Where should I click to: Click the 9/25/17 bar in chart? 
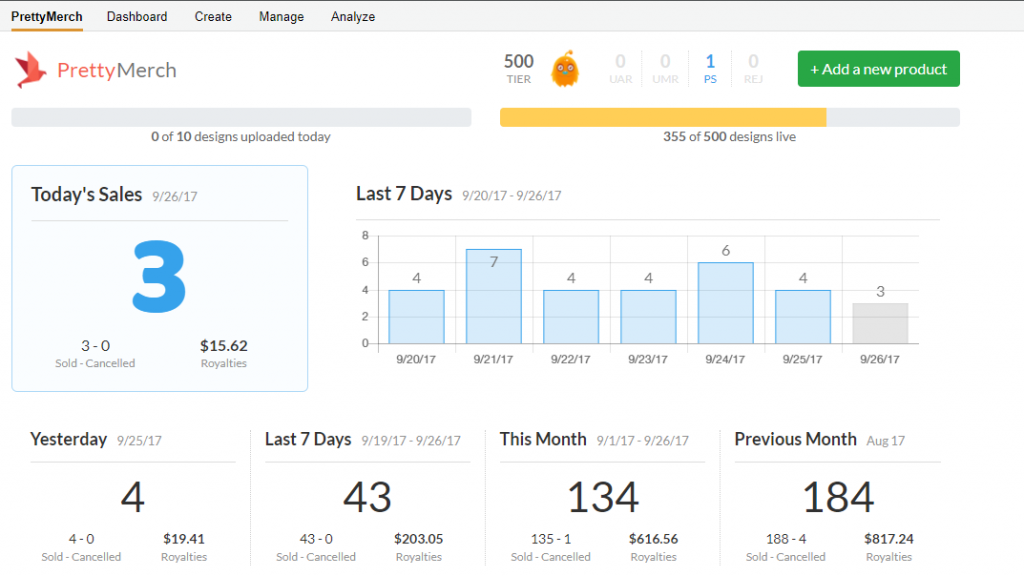(803, 317)
